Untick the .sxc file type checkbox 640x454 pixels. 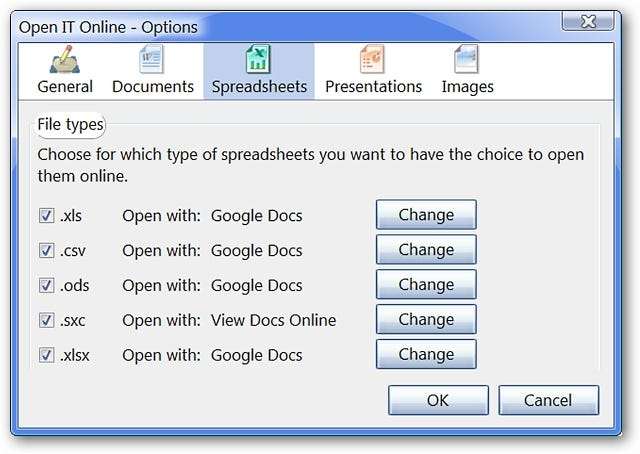coord(46,320)
